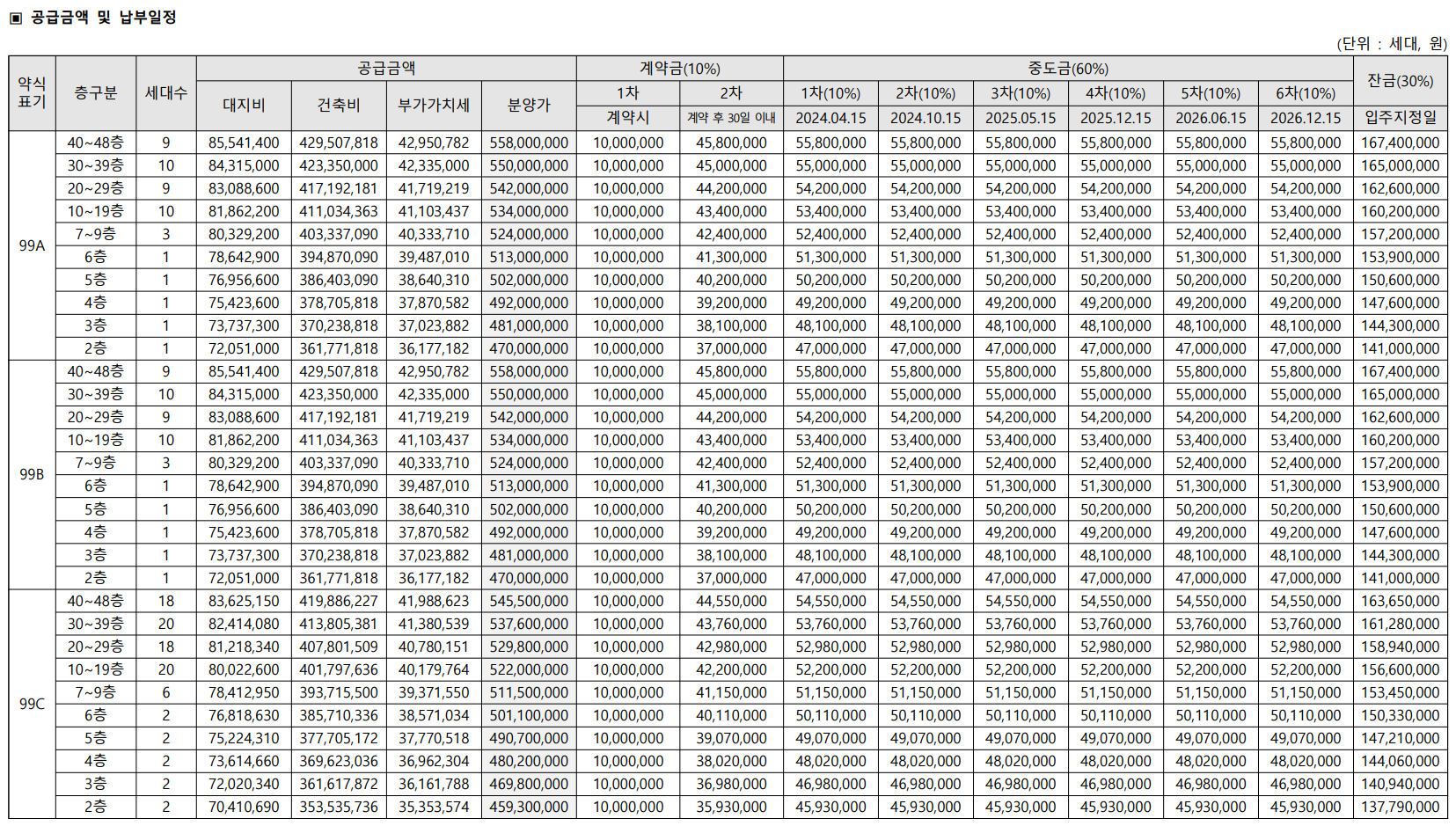Image resolution: width=1456 pixels, height=826 pixels.
Task: Click 분양가 490,700,000 in 99C
Action: [x=529, y=738]
